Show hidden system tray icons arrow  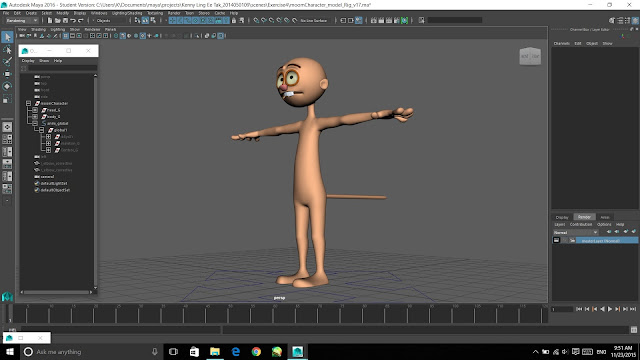(x=536, y=351)
